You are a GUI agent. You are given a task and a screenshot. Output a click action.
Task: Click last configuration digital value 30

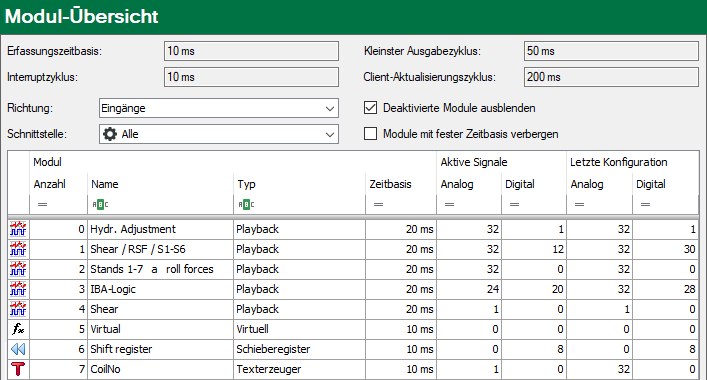pyautogui.click(x=666, y=249)
